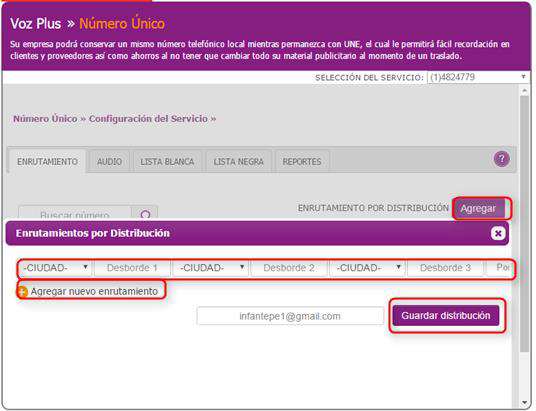Click the Voz Plus header title

point(36,24)
